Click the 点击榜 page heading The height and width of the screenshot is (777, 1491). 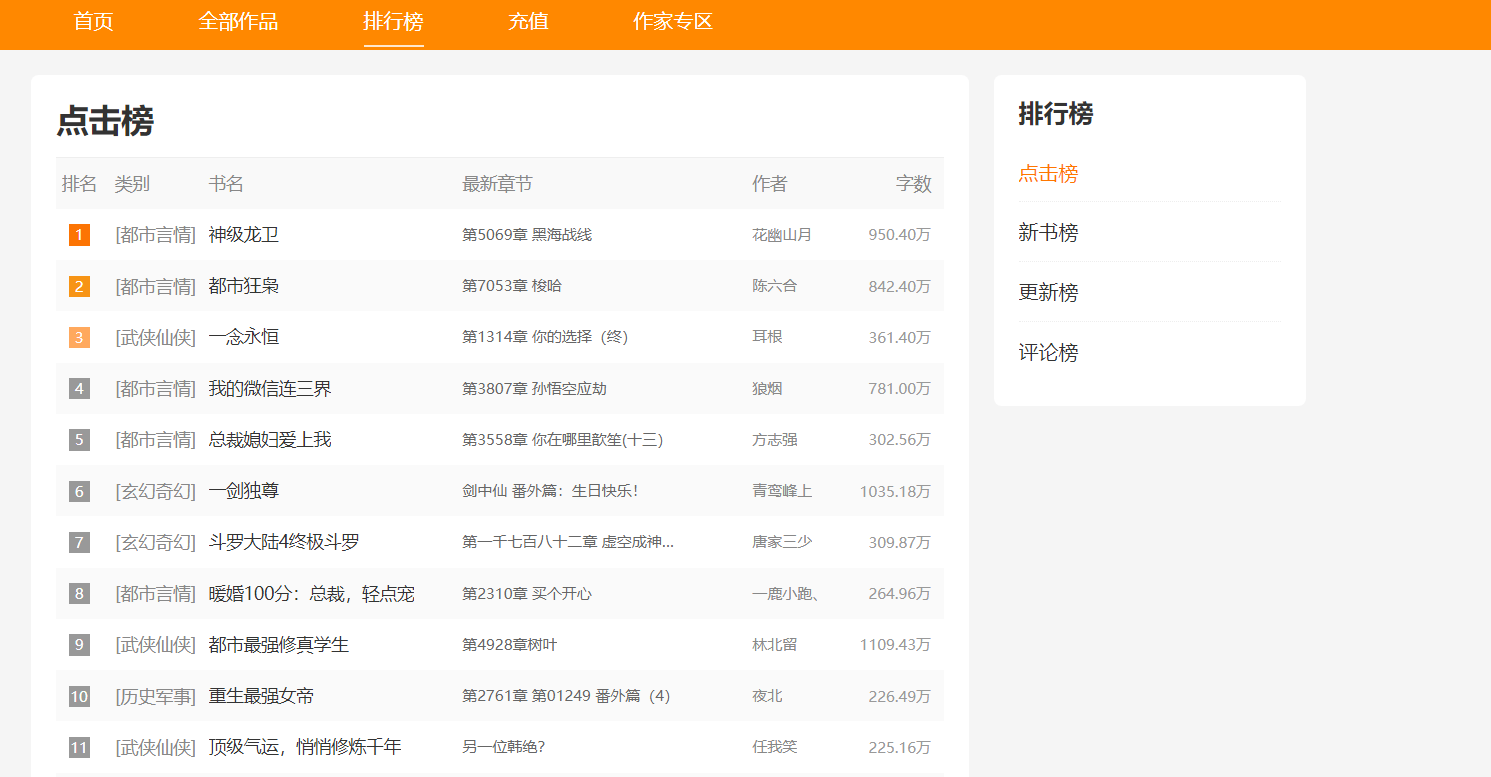pyautogui.click(x=105, y=121)
